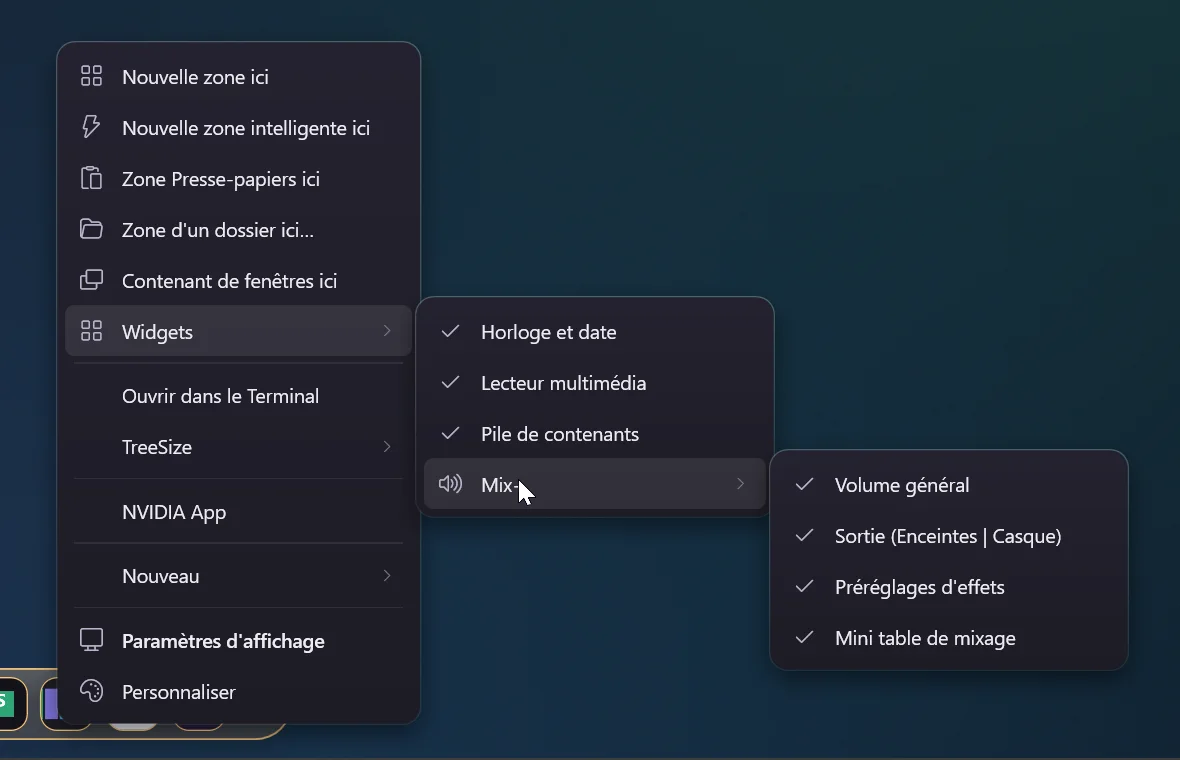Open the Nouveau menu entry
The width and height of the screenshot is (1180, 760).
tap(238, 576)
